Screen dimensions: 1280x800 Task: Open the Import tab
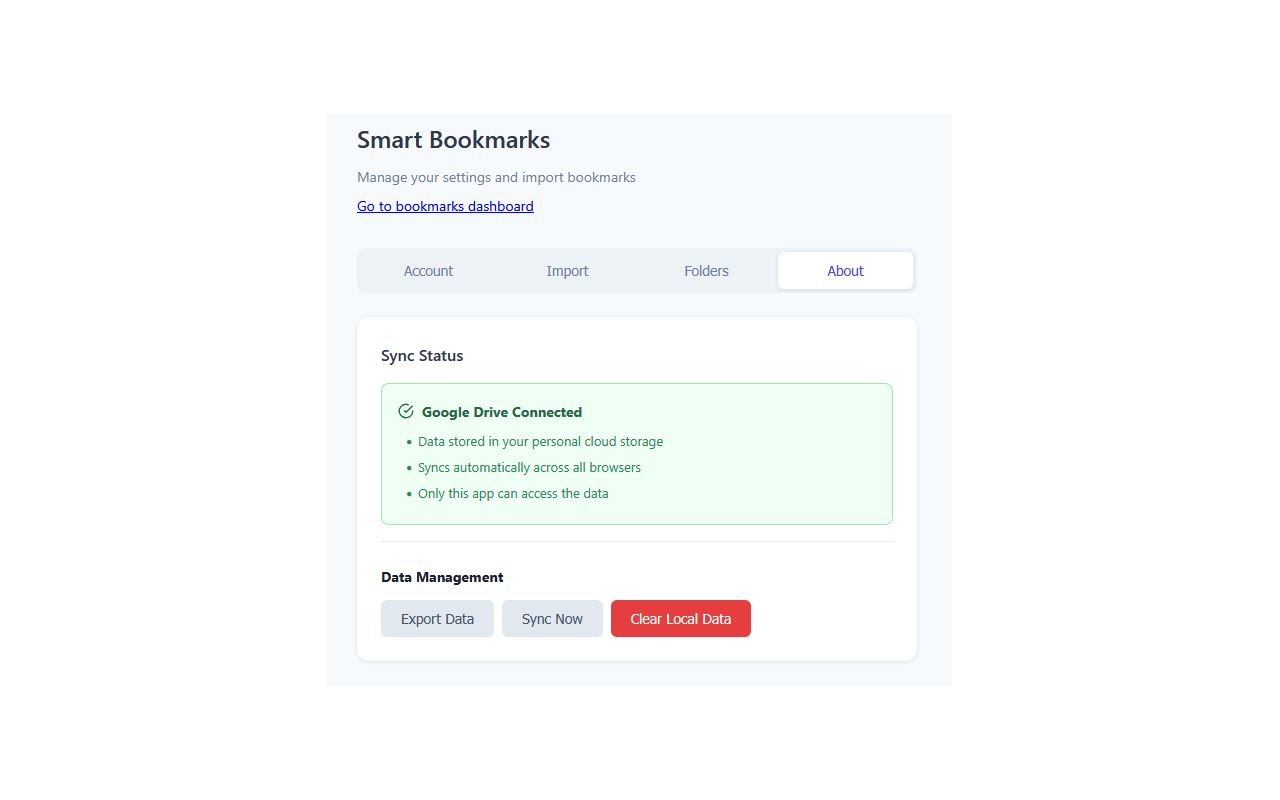[567, 271]
